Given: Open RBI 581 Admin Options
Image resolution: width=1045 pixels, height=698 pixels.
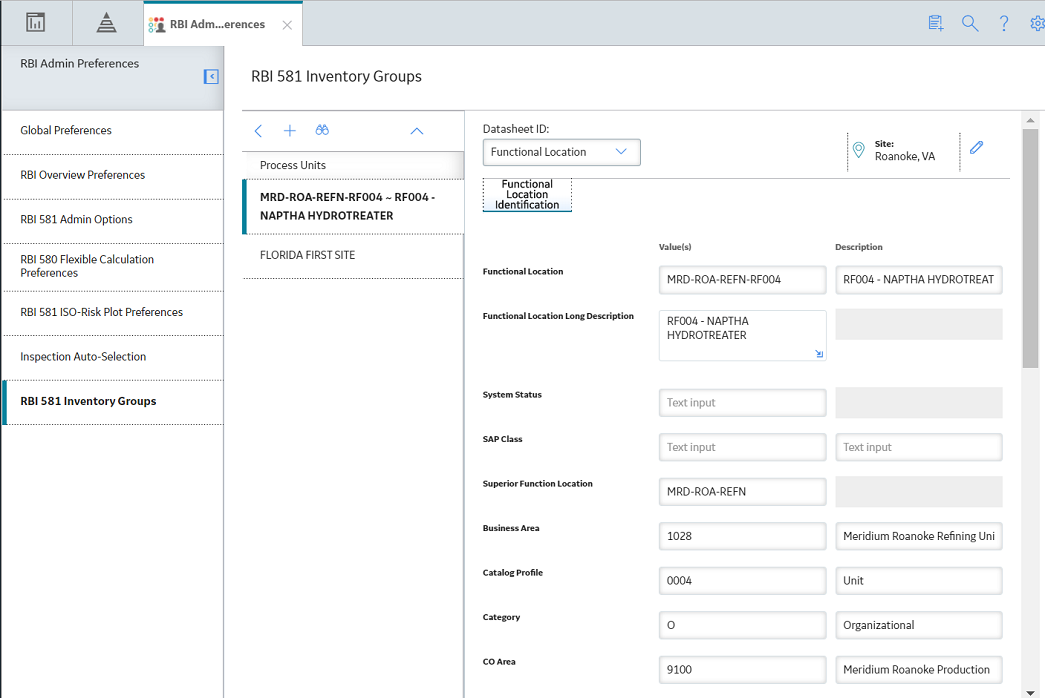Looking at the screenshot, I should pos(113,220).
